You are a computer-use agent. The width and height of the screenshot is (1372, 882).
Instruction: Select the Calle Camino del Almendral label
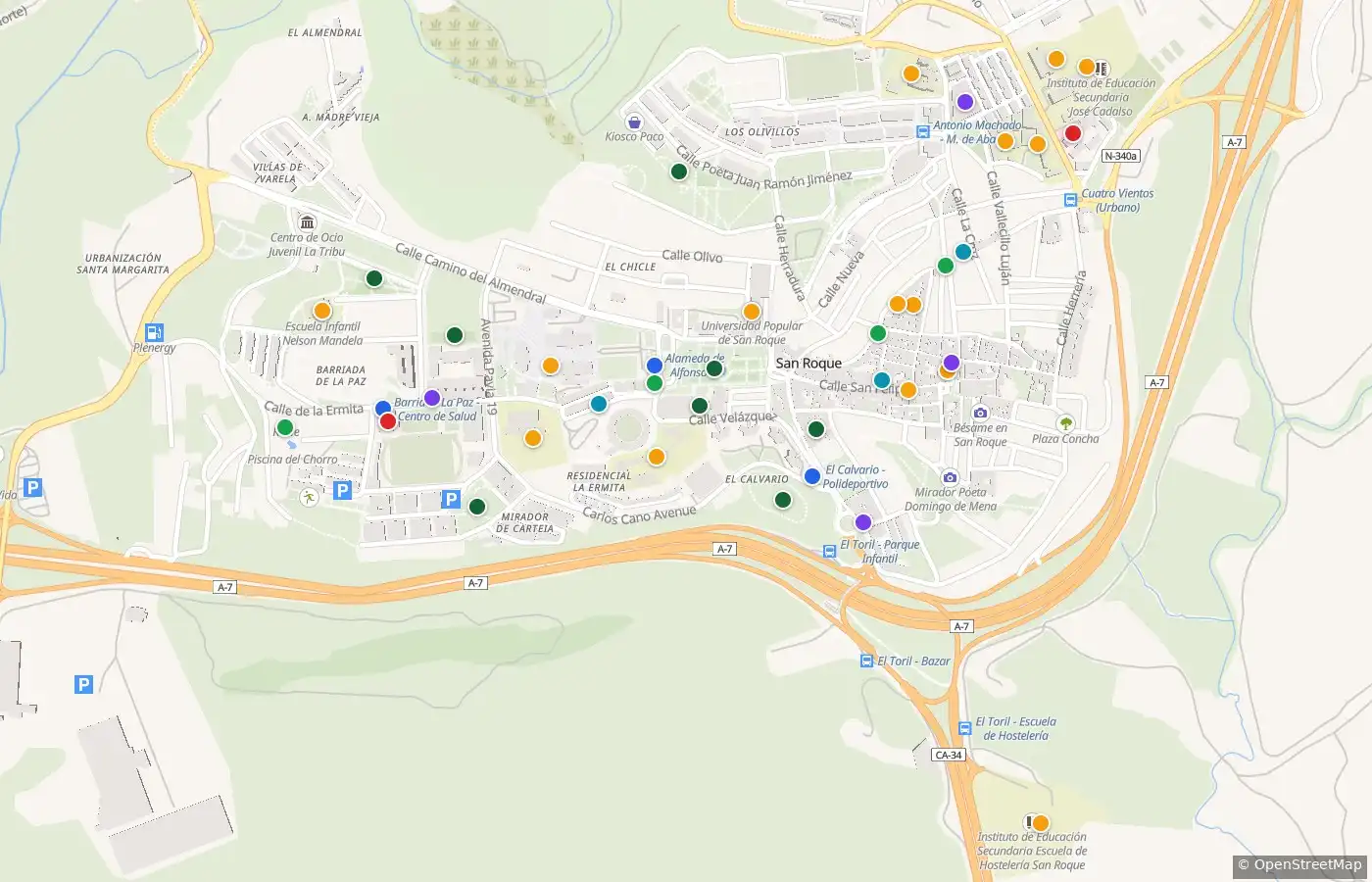[x=470, y=272]
